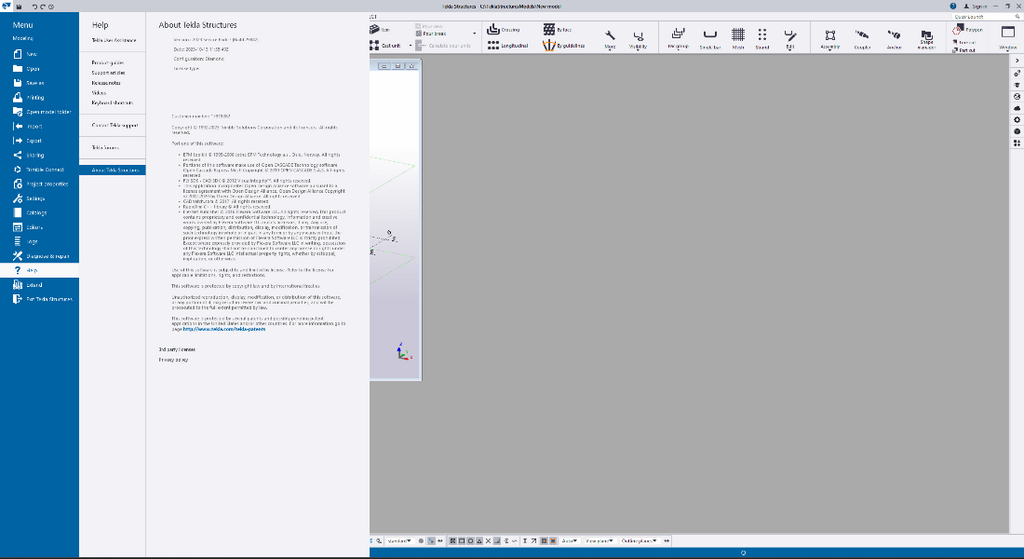Click New in the file menu
This screenshot has height=559, width=1024.
pos(39,54)
